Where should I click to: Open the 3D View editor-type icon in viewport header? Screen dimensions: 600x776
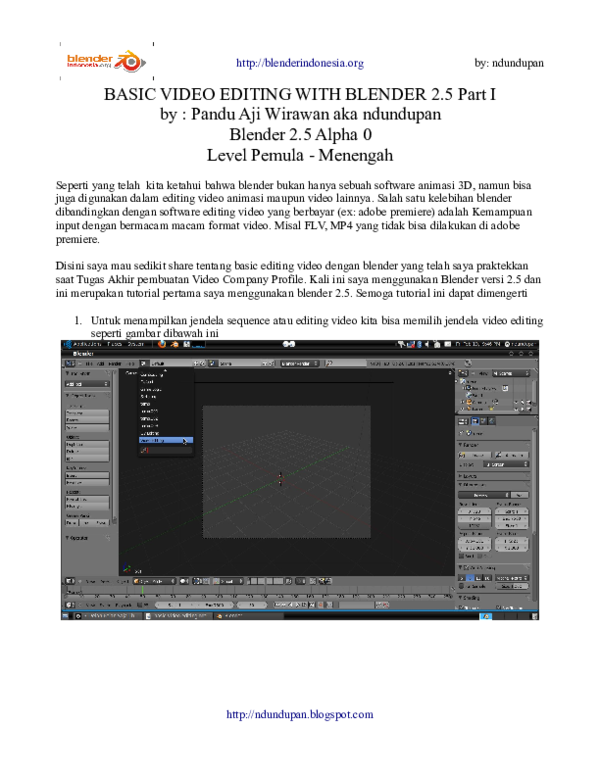70,582
